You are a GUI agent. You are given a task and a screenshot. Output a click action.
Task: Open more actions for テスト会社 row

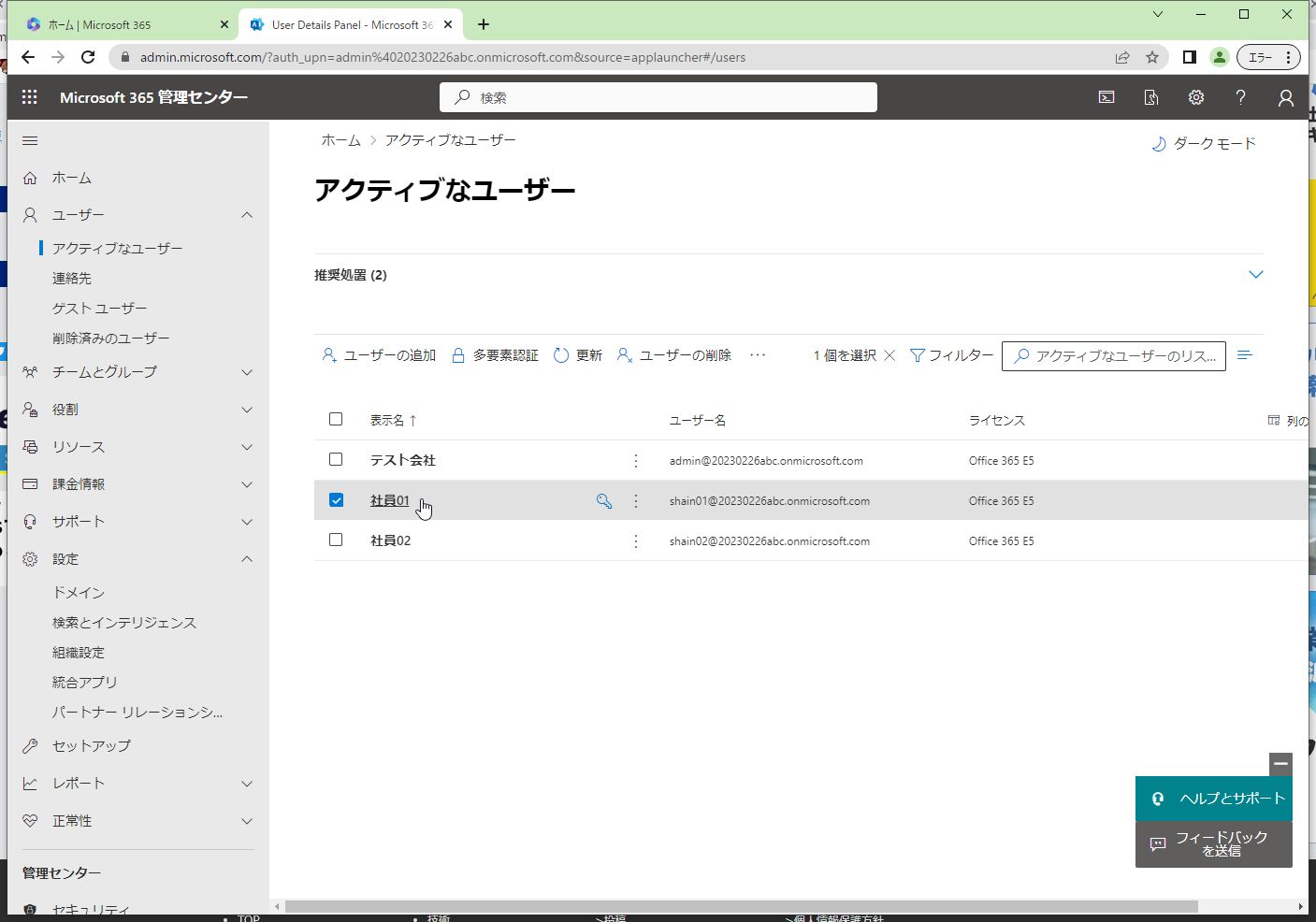(636, 461)
